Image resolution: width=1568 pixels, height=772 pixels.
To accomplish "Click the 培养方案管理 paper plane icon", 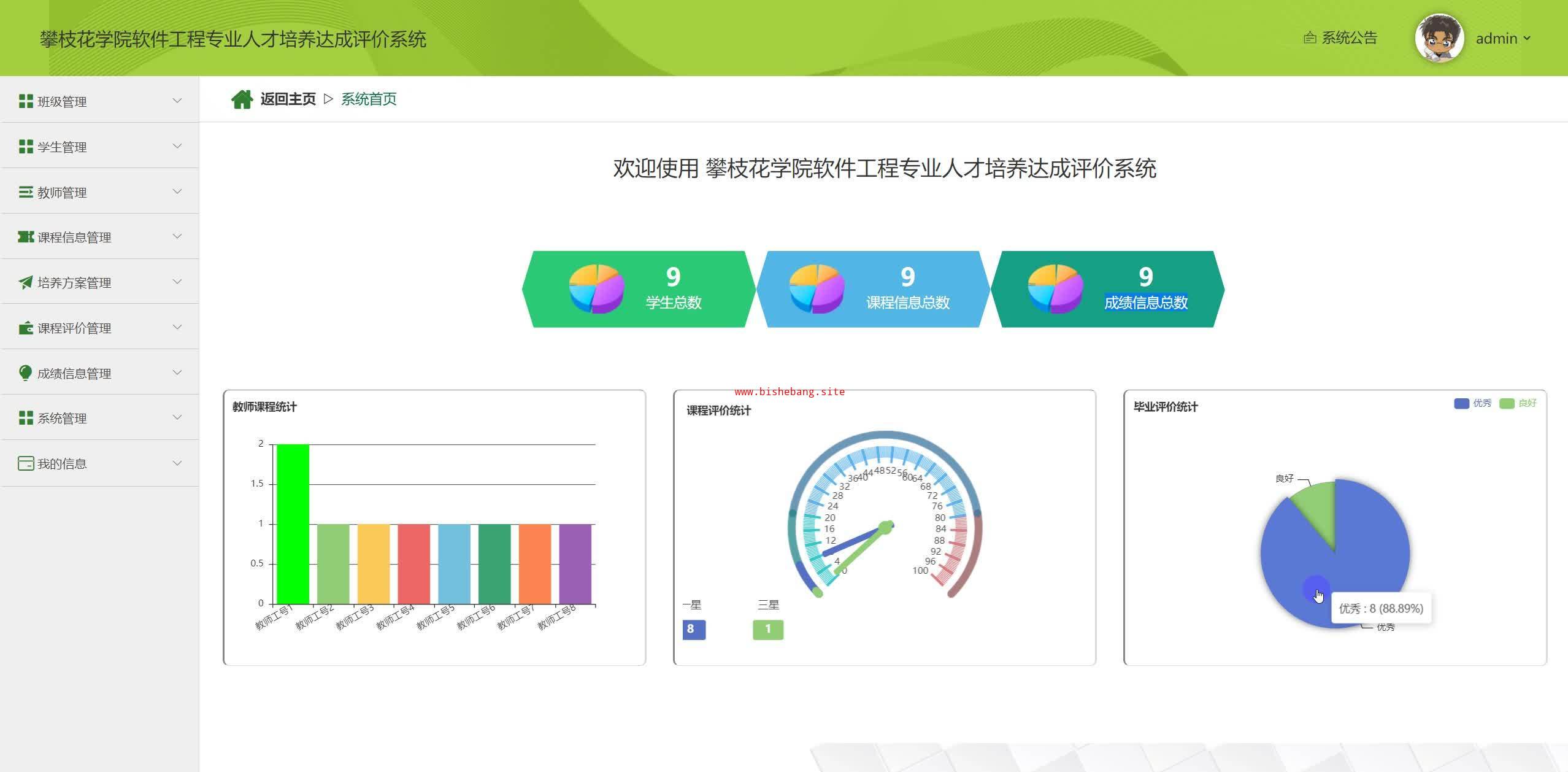I will coord(26,282).
